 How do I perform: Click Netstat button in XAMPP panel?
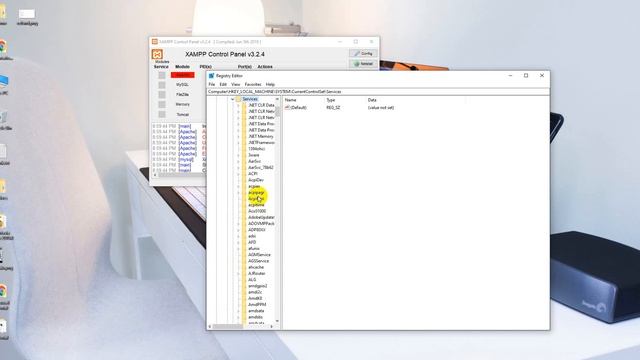click(x=363, y=64)
